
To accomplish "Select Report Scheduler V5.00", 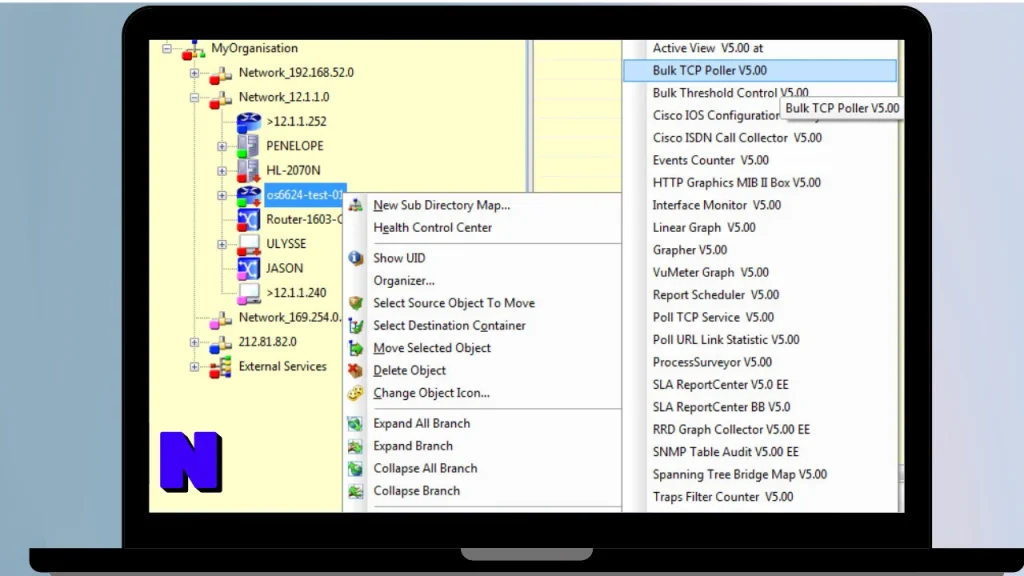I will pyautogui.click(x=760, y=295).
